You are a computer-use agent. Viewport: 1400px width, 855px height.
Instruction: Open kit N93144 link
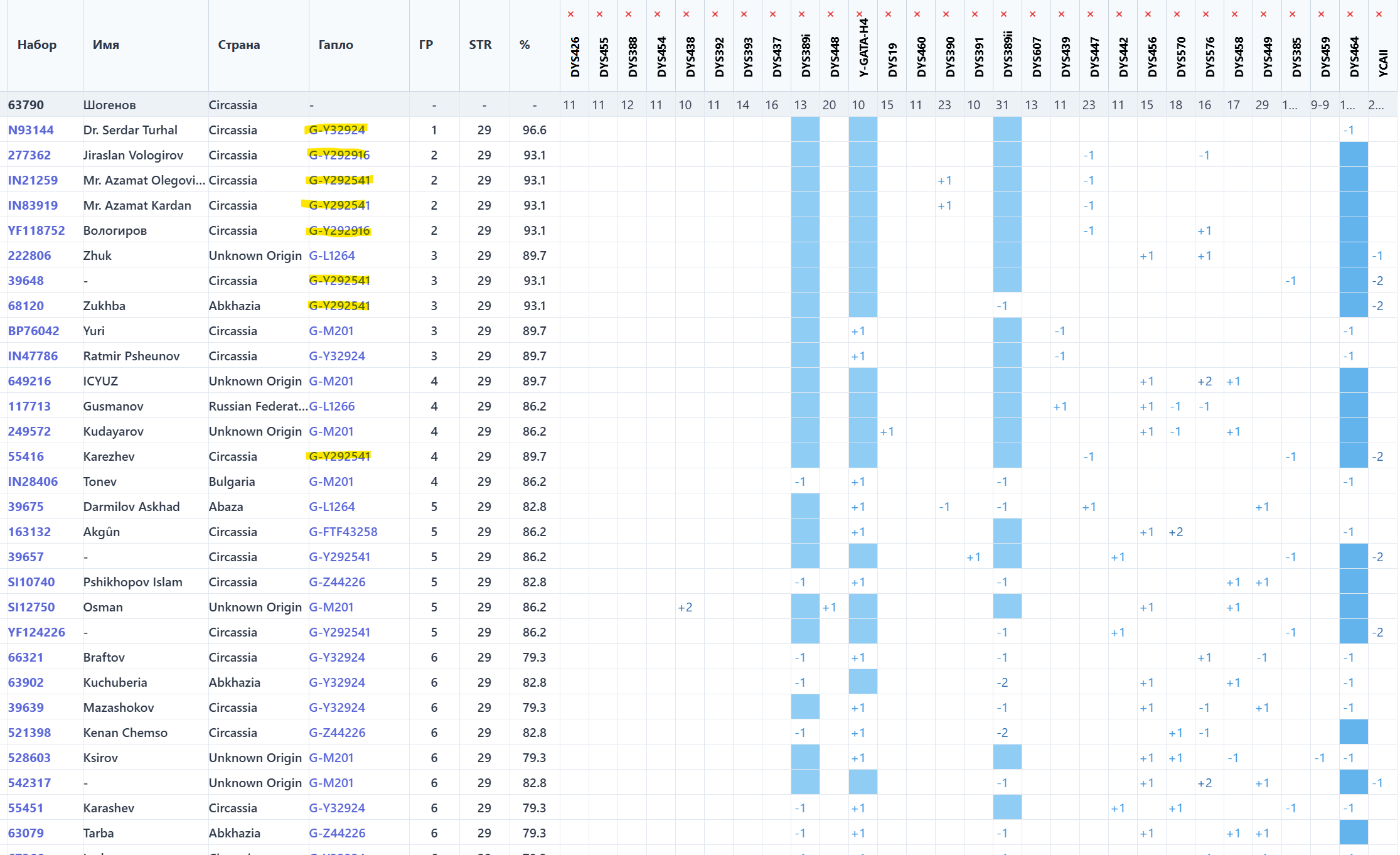pos(31,130)
